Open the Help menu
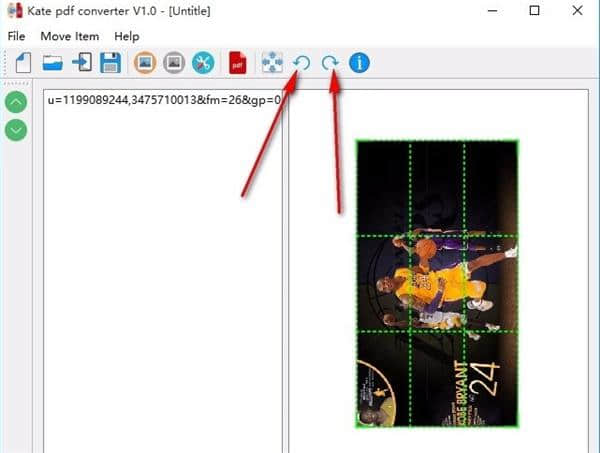Image resolution: width=600 pixels, height=453 pixels. point(127,36)
